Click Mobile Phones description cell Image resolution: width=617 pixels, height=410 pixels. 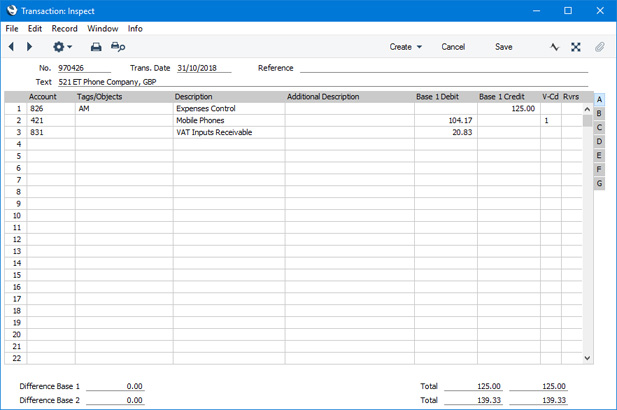click(x=229, y=120)
